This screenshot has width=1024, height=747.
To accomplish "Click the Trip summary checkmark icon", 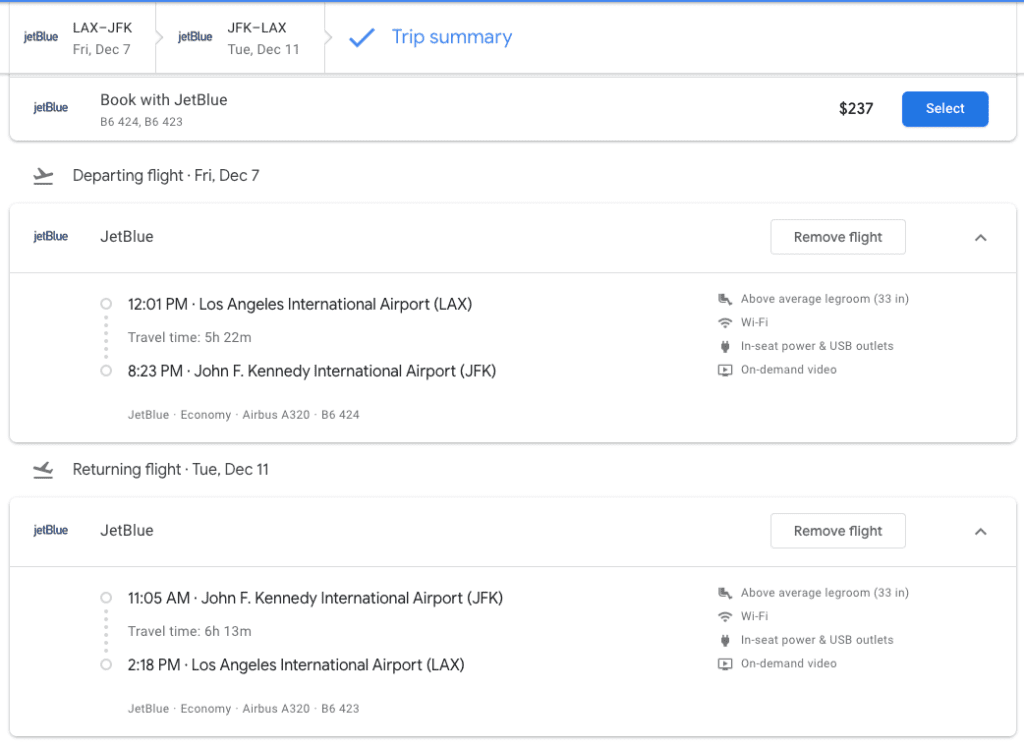I will pos(361,38).
